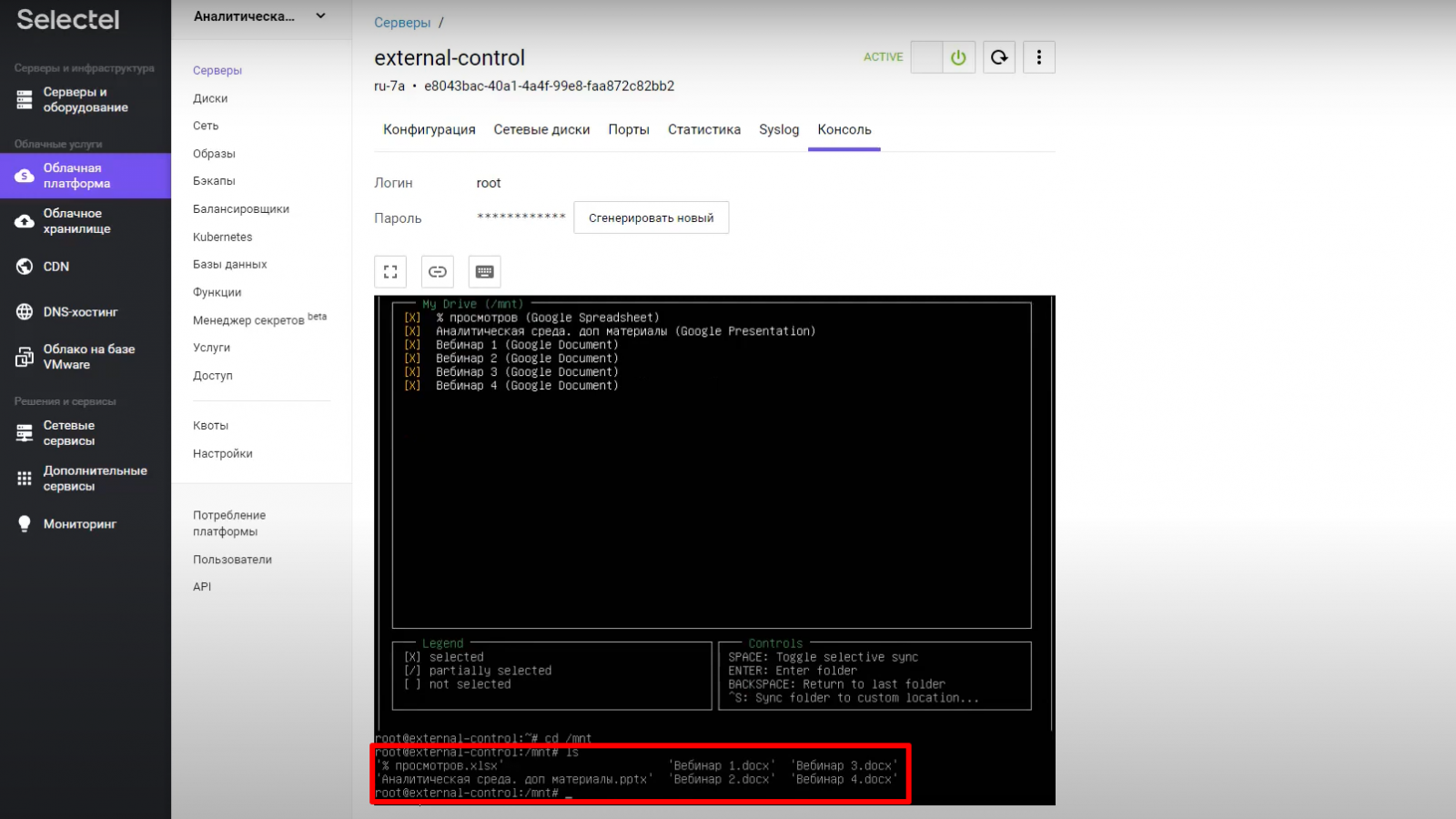The width and height of the screenshot is (1456, 819).
Task: Open the Базы данных submenu item
Action: pos(230,264)
